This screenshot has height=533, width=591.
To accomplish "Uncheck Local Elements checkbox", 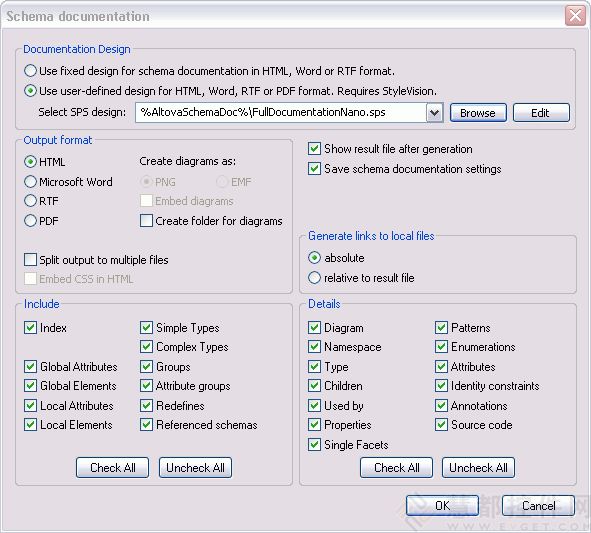I will (30, 425).
